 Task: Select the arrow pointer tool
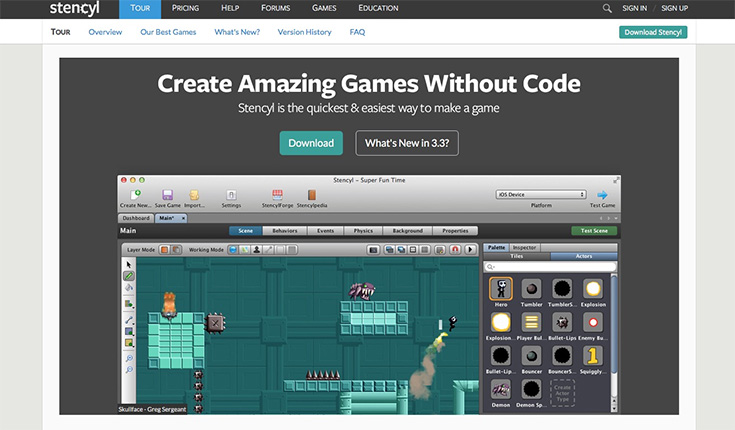pyautogui.click(x=129, y=265)
